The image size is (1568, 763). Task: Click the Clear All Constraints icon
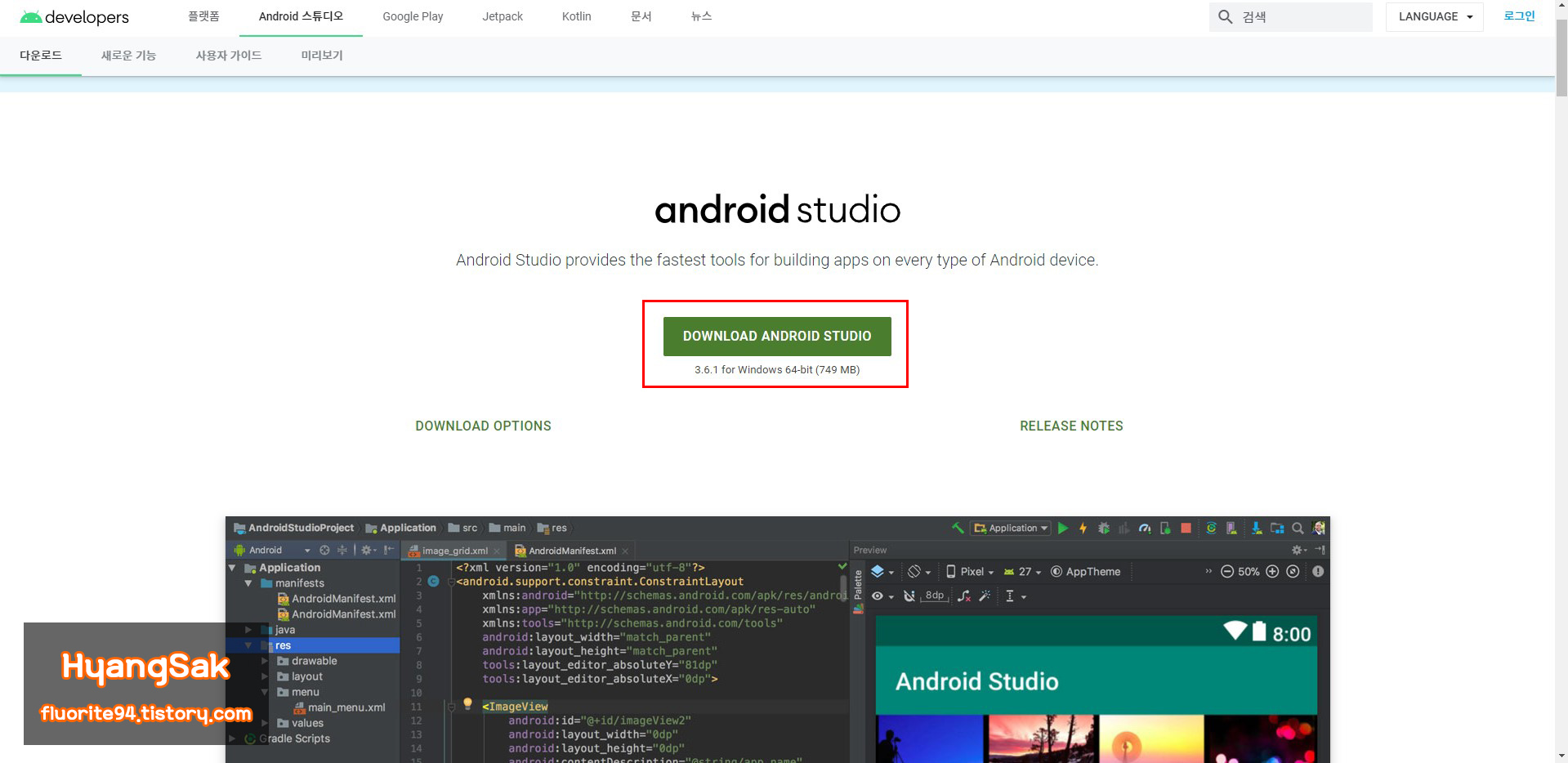coord(964,596)
